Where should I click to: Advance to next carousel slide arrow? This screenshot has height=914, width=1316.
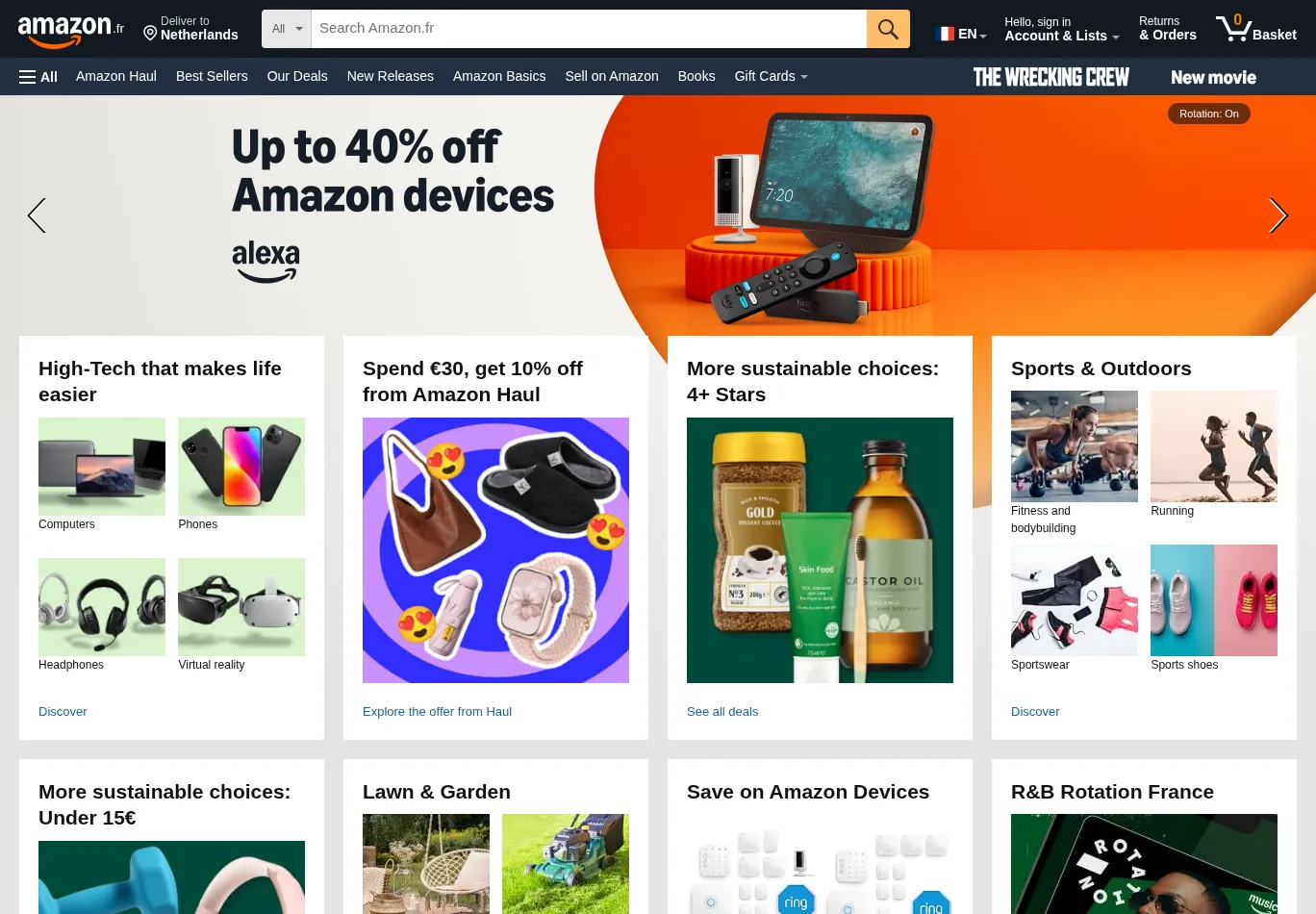[x=1278, y=216]
